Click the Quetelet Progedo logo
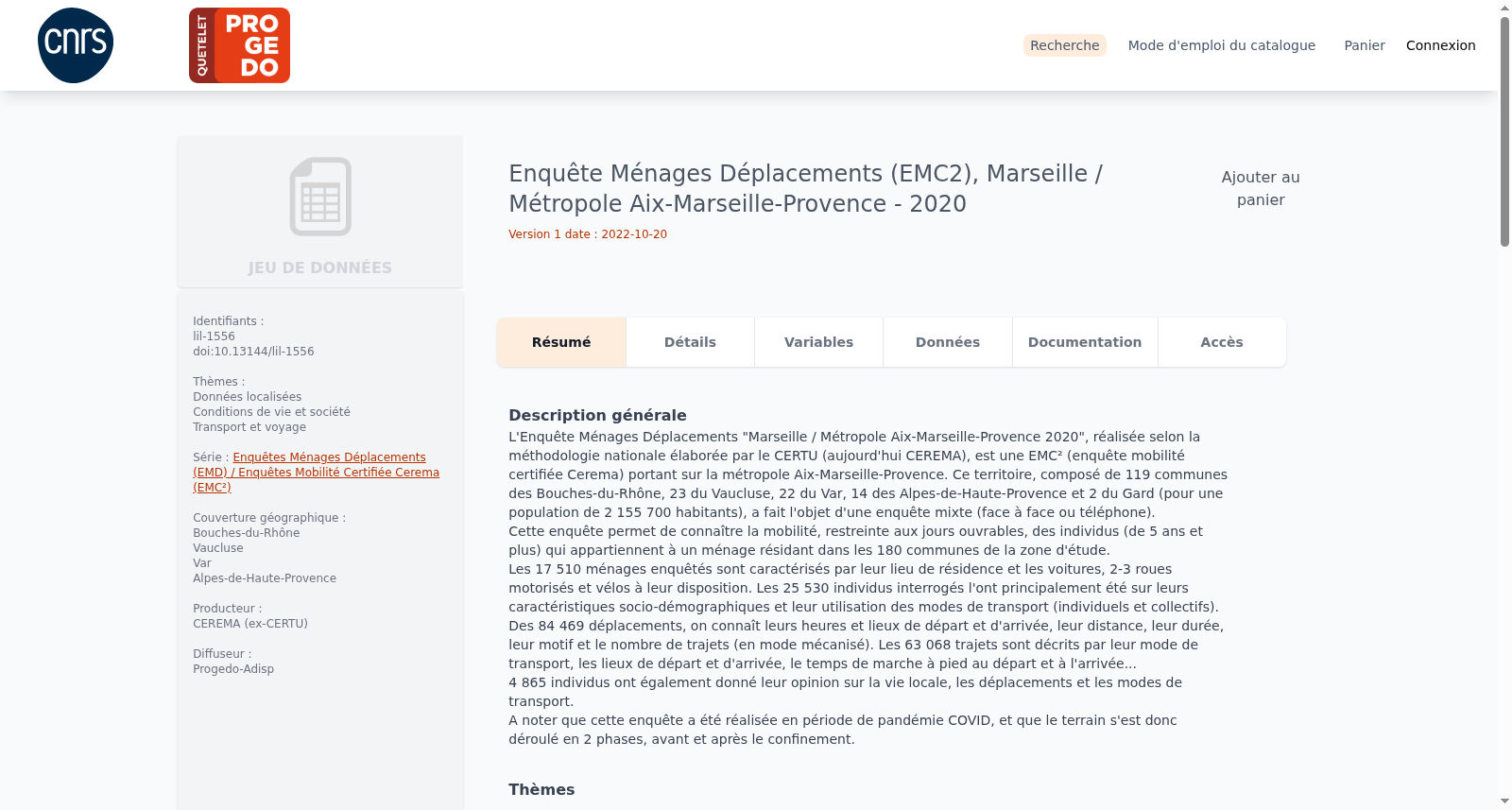This screenshot has width=1512, height=810. point(239,45)
